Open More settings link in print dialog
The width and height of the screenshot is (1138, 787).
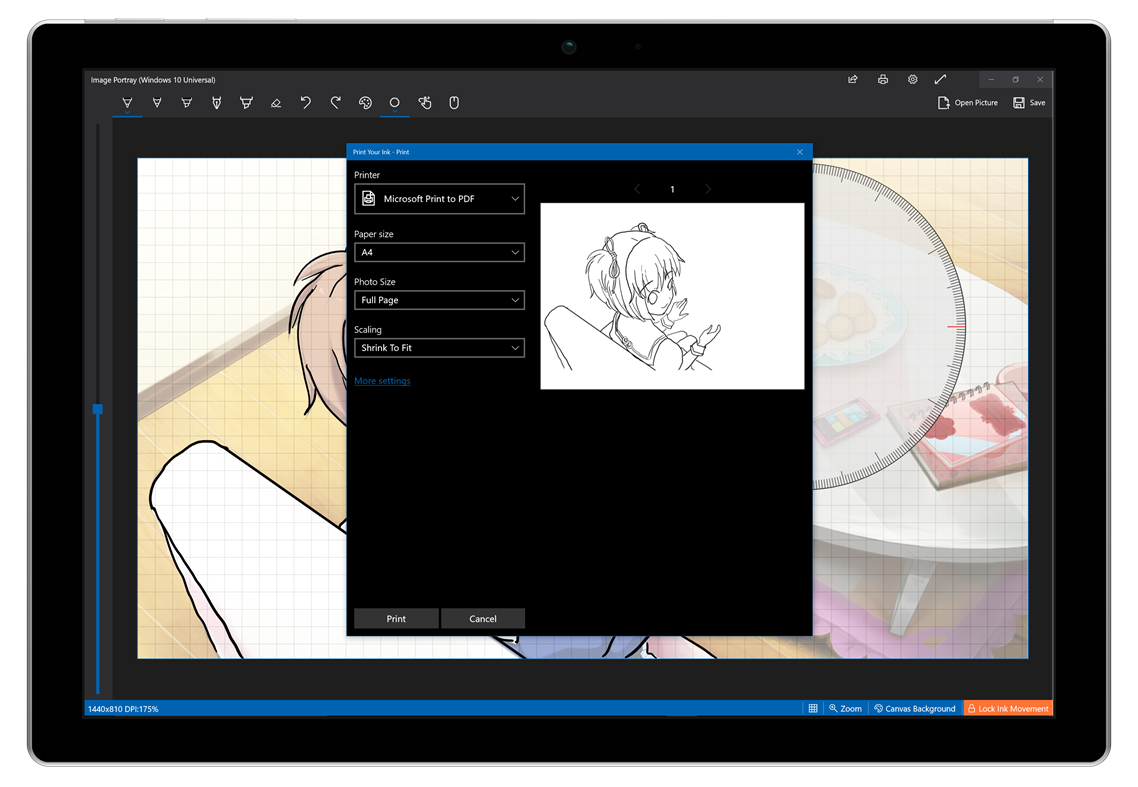[382, 380]
